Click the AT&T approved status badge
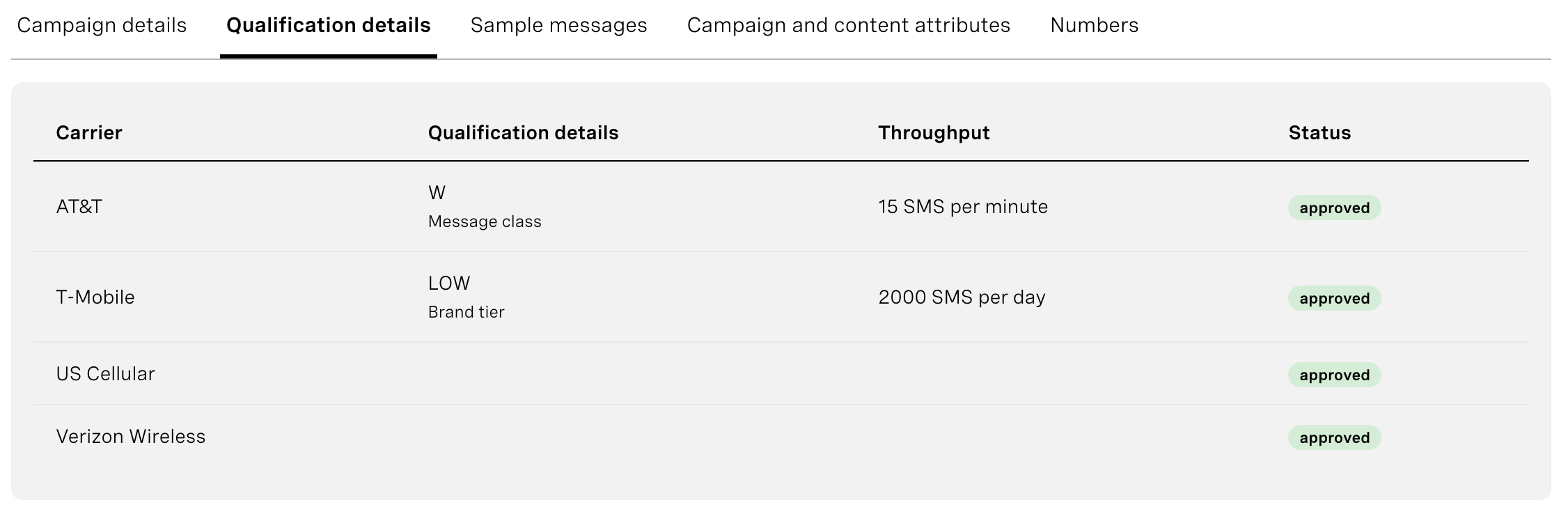 1334,208
